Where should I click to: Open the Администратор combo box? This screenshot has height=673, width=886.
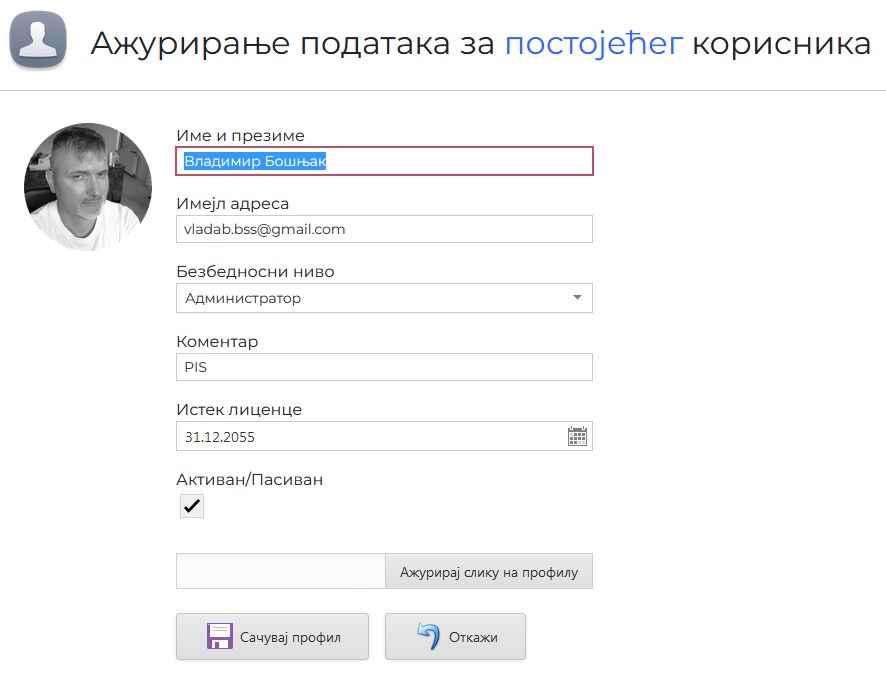pos(370,298)
